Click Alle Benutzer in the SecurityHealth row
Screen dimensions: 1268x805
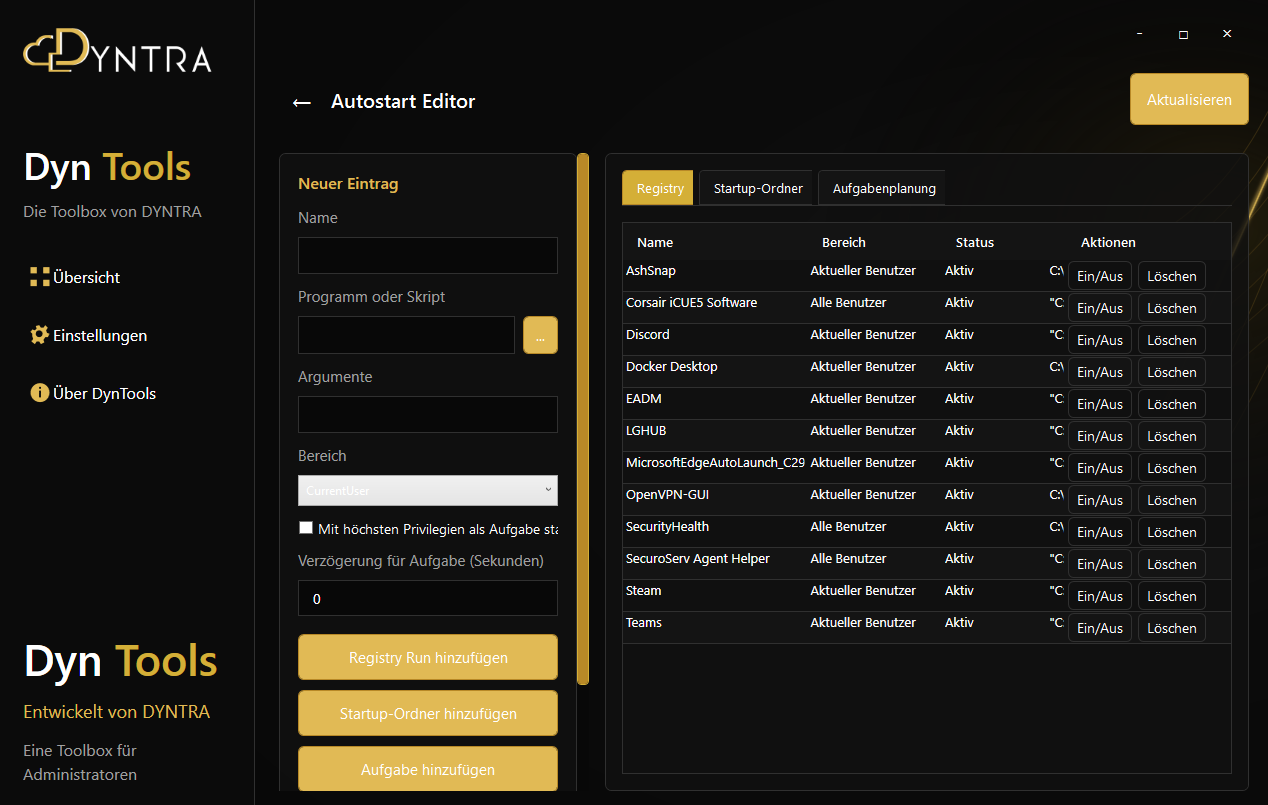point(848,526)
